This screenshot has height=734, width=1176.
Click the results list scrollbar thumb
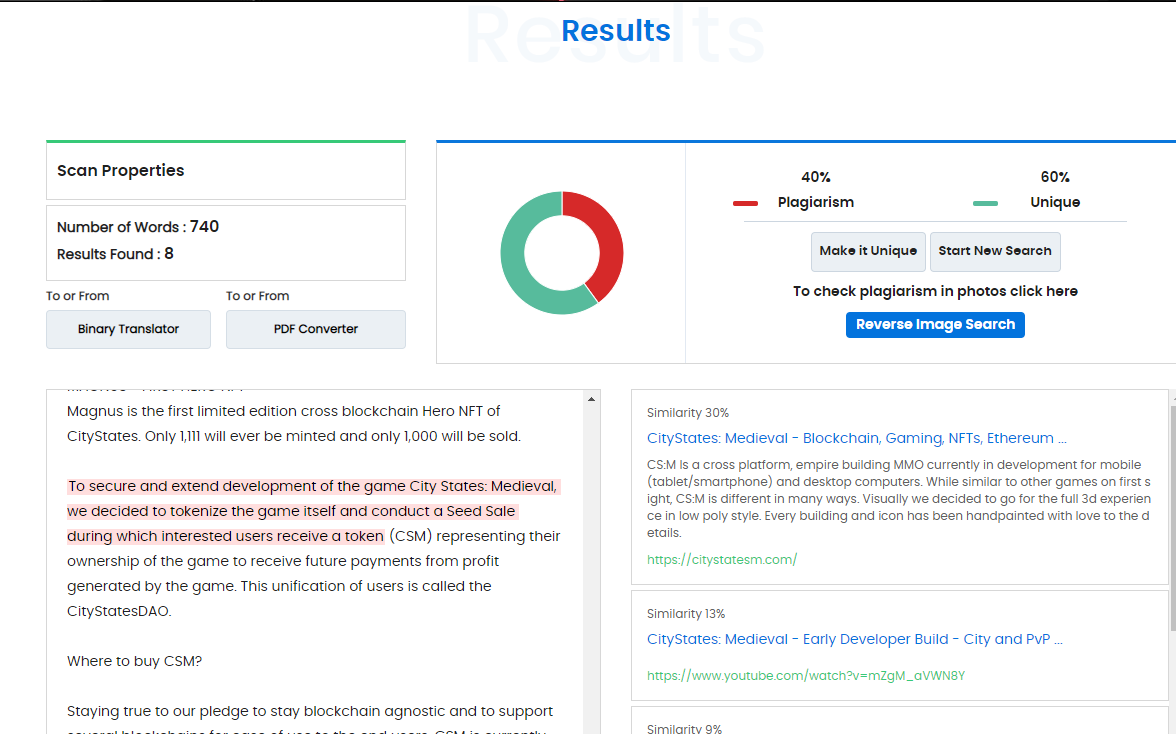coord(1173,517)
